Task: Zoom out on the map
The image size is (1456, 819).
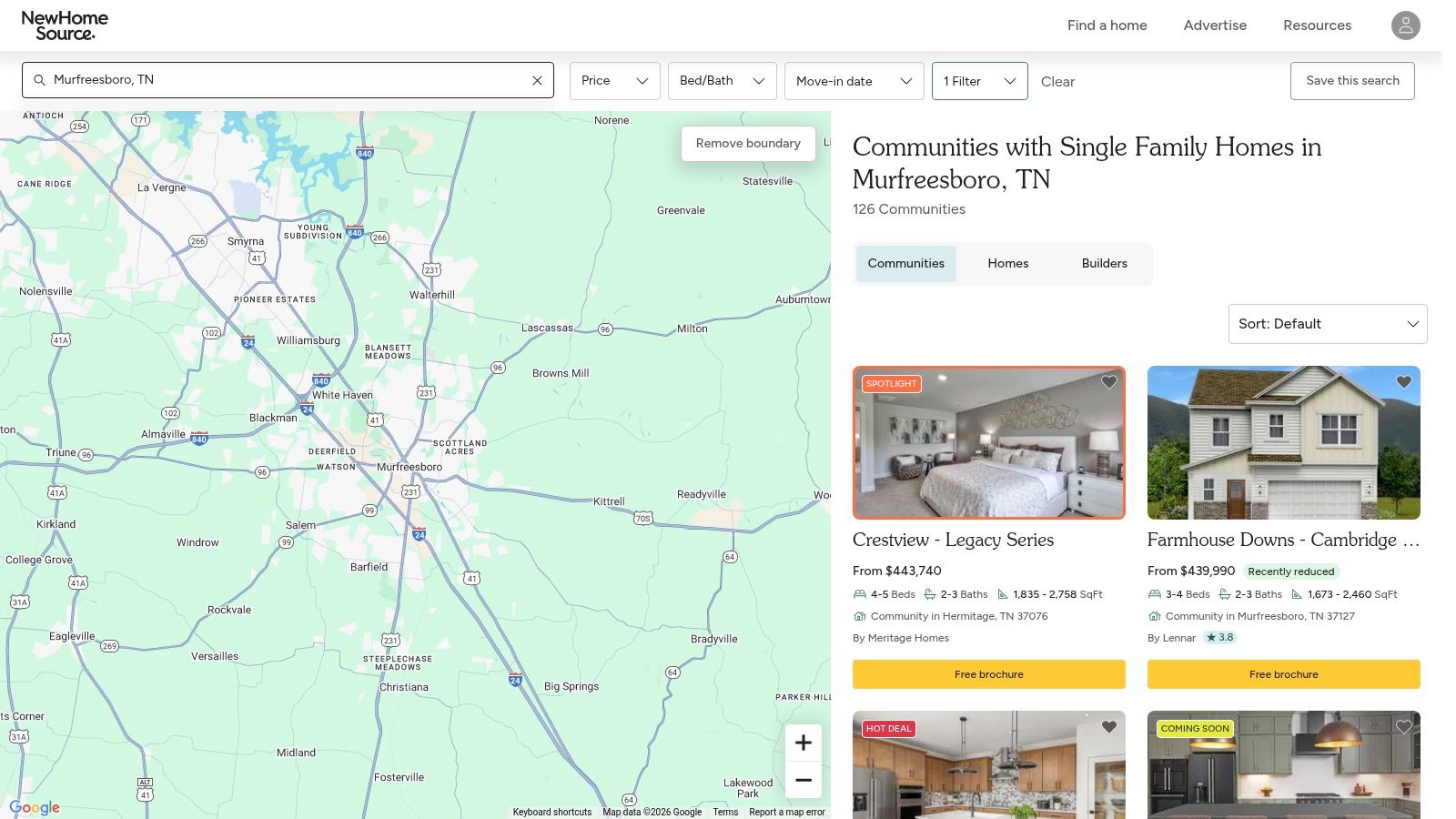Action: (804, 780)
